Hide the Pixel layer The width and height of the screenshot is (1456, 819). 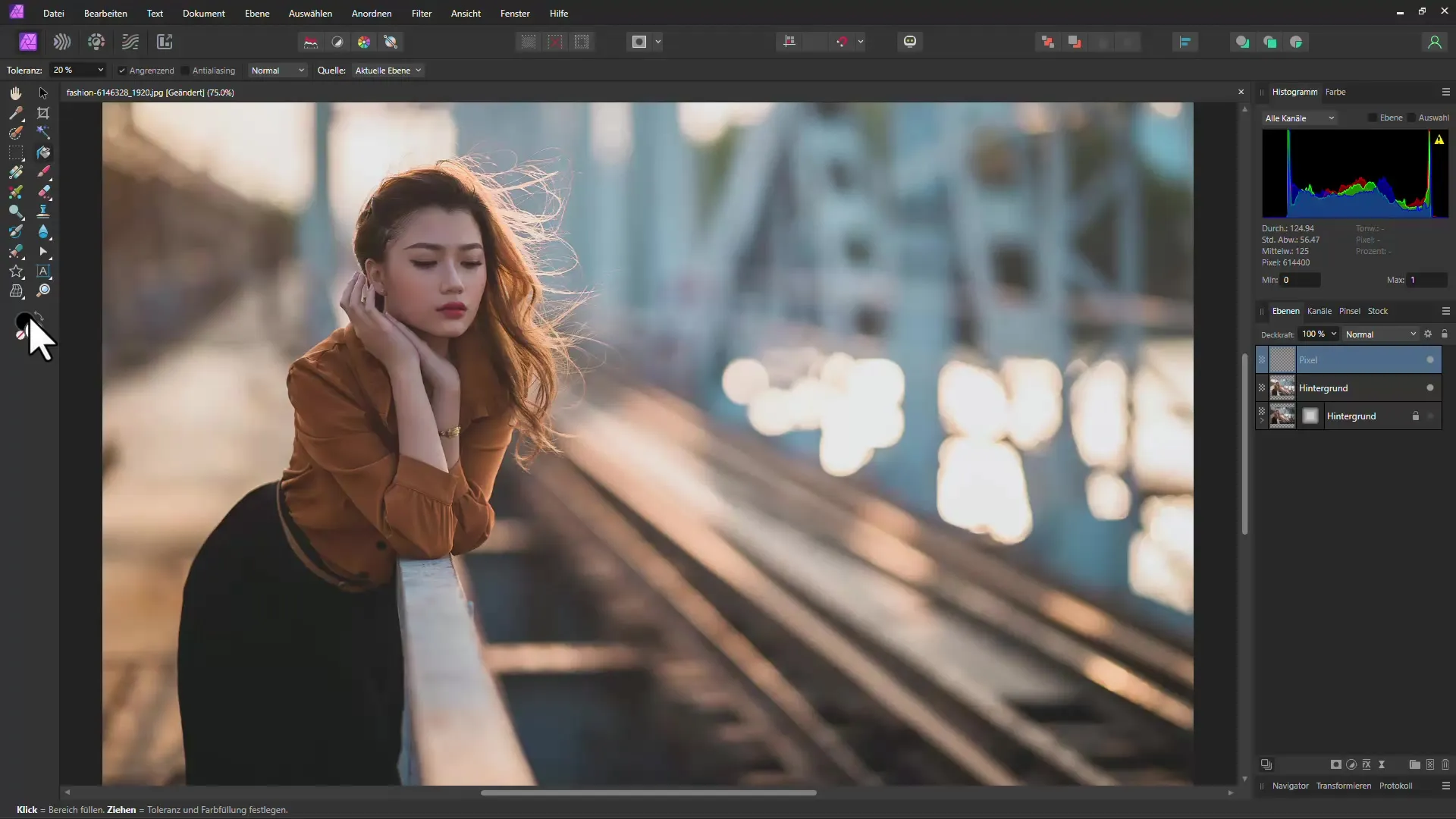click(x=1430, y=360)
